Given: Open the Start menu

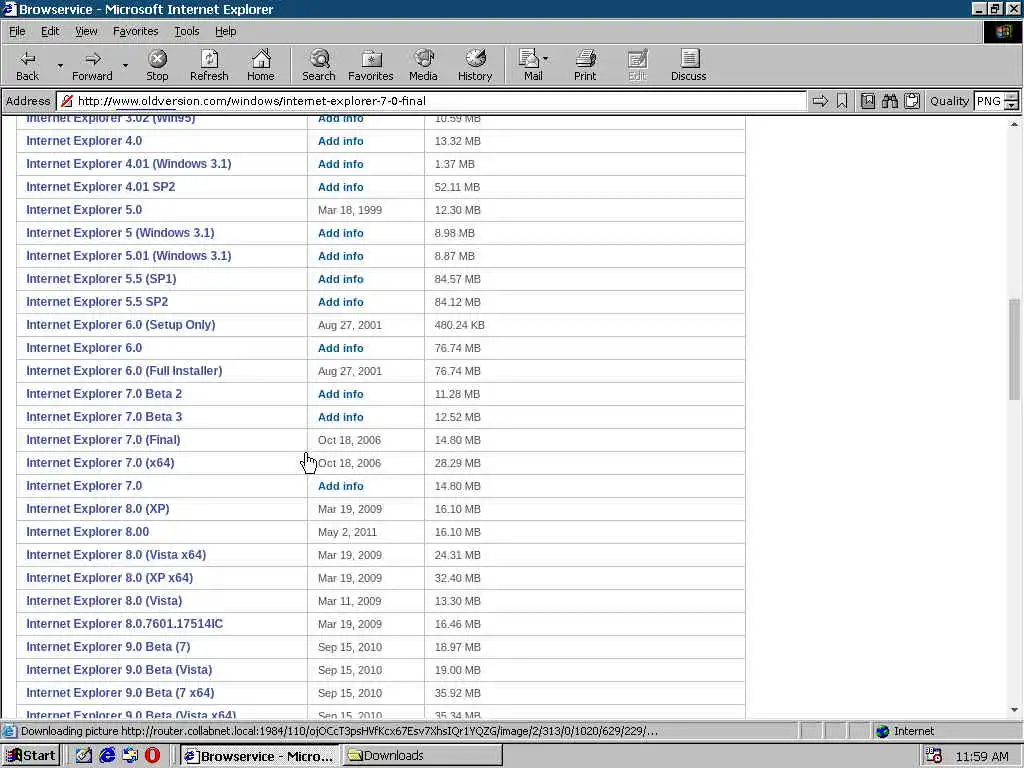Looking at the screenshot, I should (x=30, y=756).
